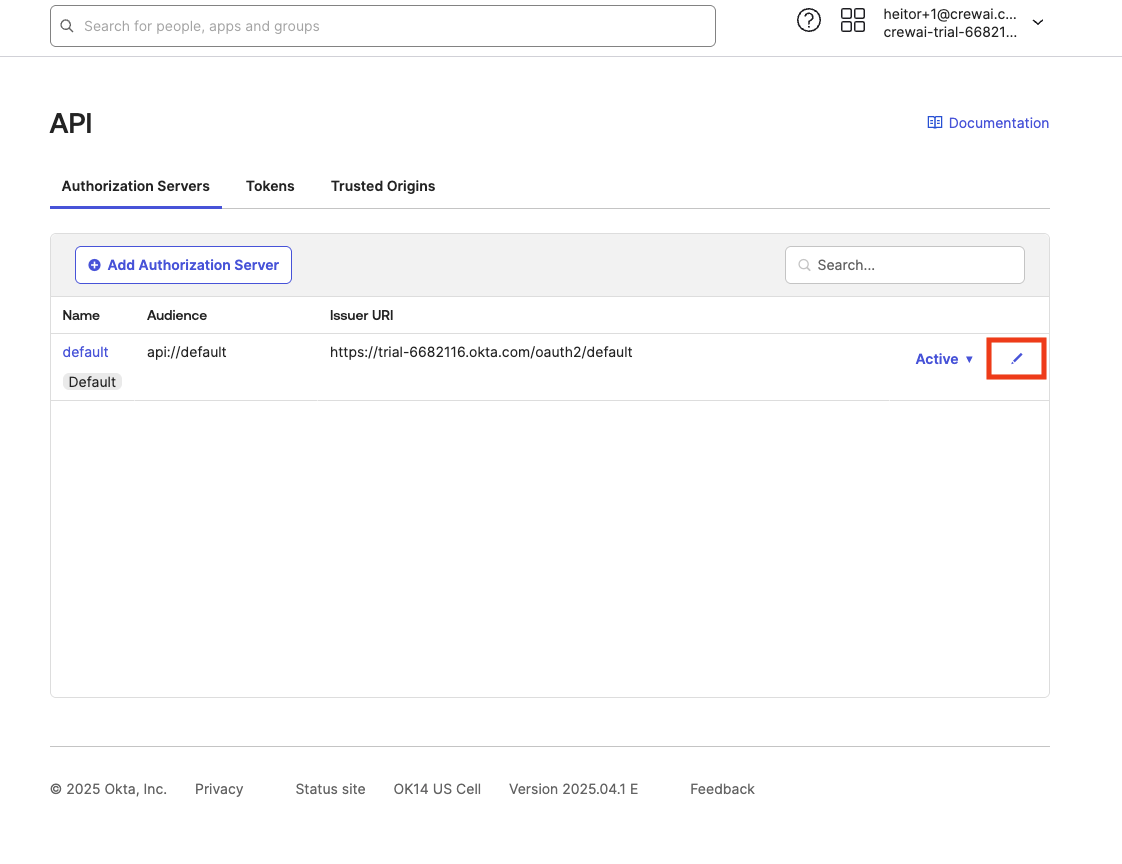Image resolution: width=1122 pixels, height=864 pixels.
Task: Select the Authorization Servers tab
Action: pyautogui.click(x=136, y=186)
